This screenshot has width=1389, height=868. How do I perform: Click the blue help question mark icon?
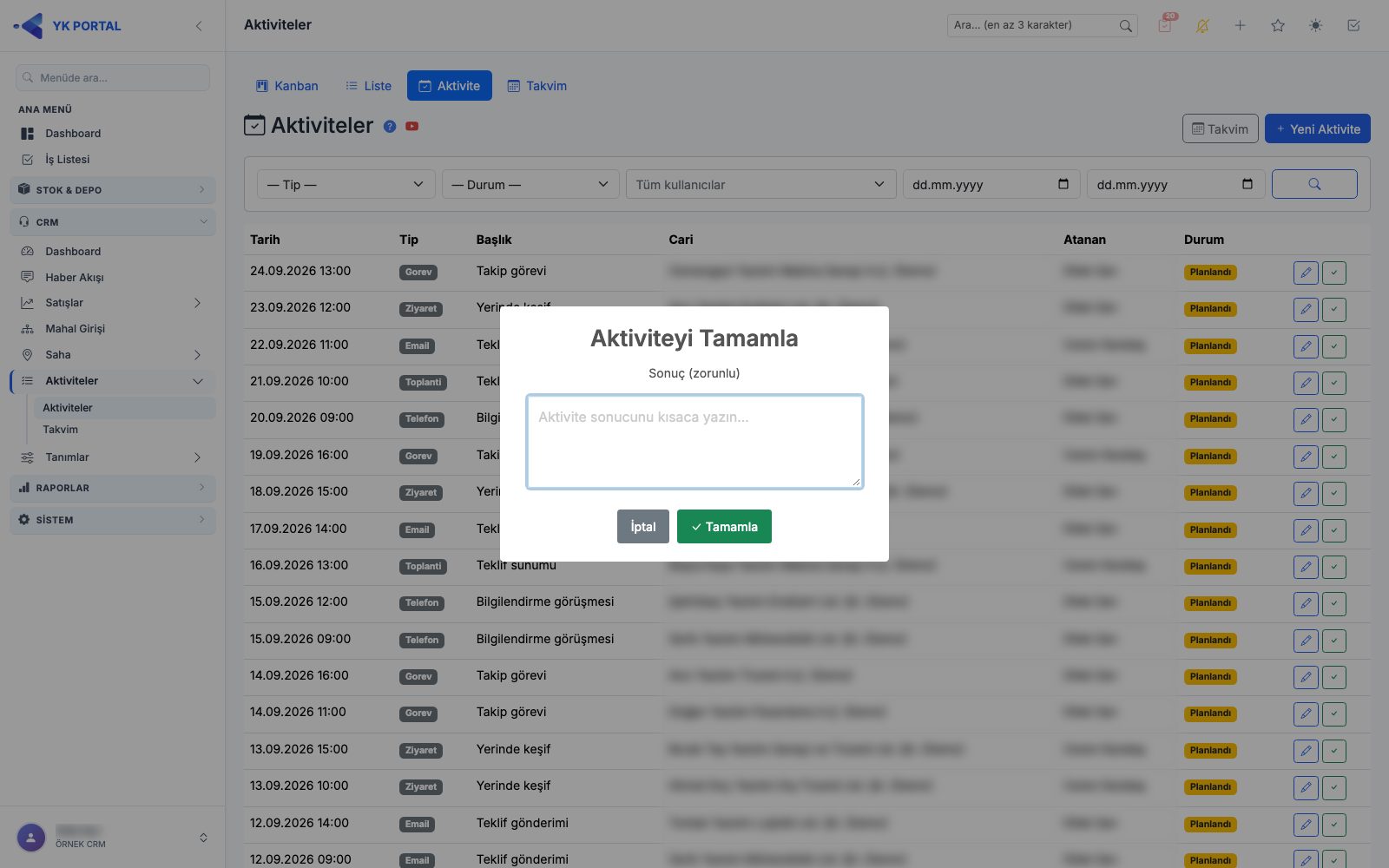point(390,127)
